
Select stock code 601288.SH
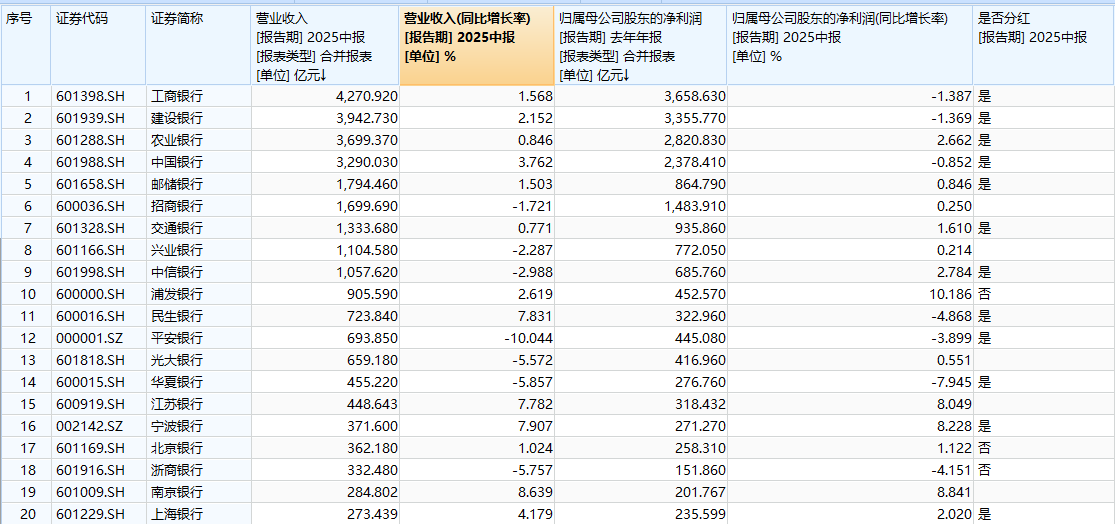(90, 140)
